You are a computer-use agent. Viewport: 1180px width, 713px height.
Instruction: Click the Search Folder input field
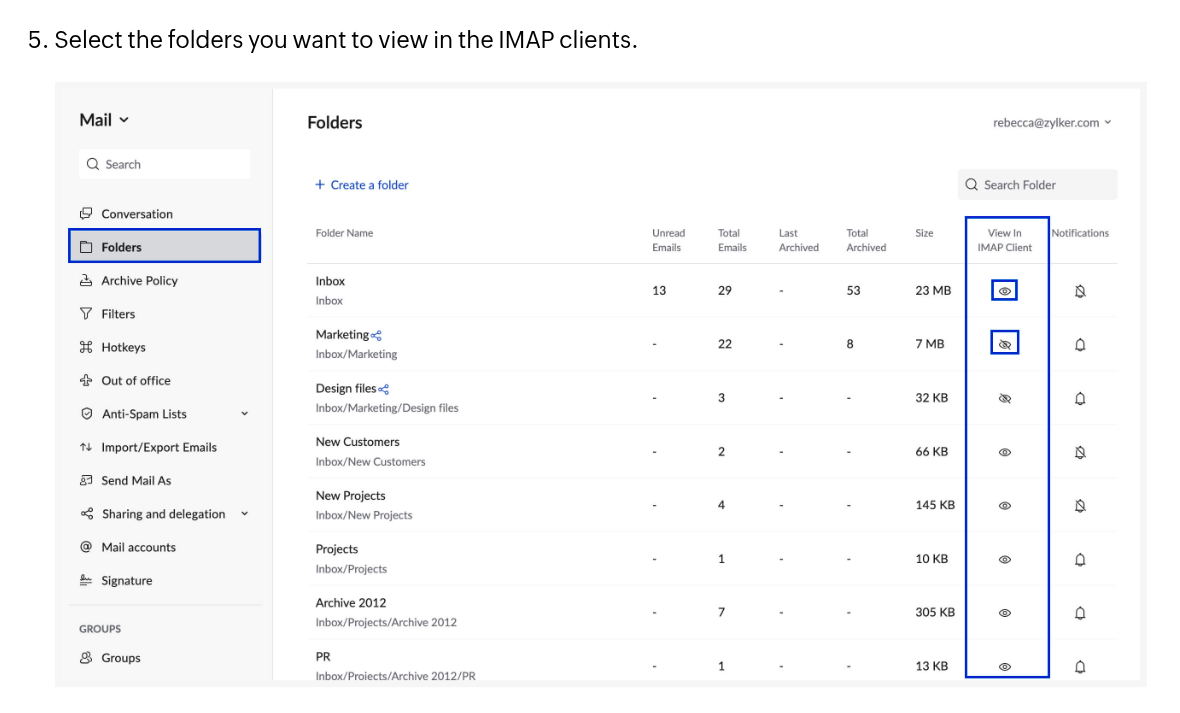pos(1038,185)
